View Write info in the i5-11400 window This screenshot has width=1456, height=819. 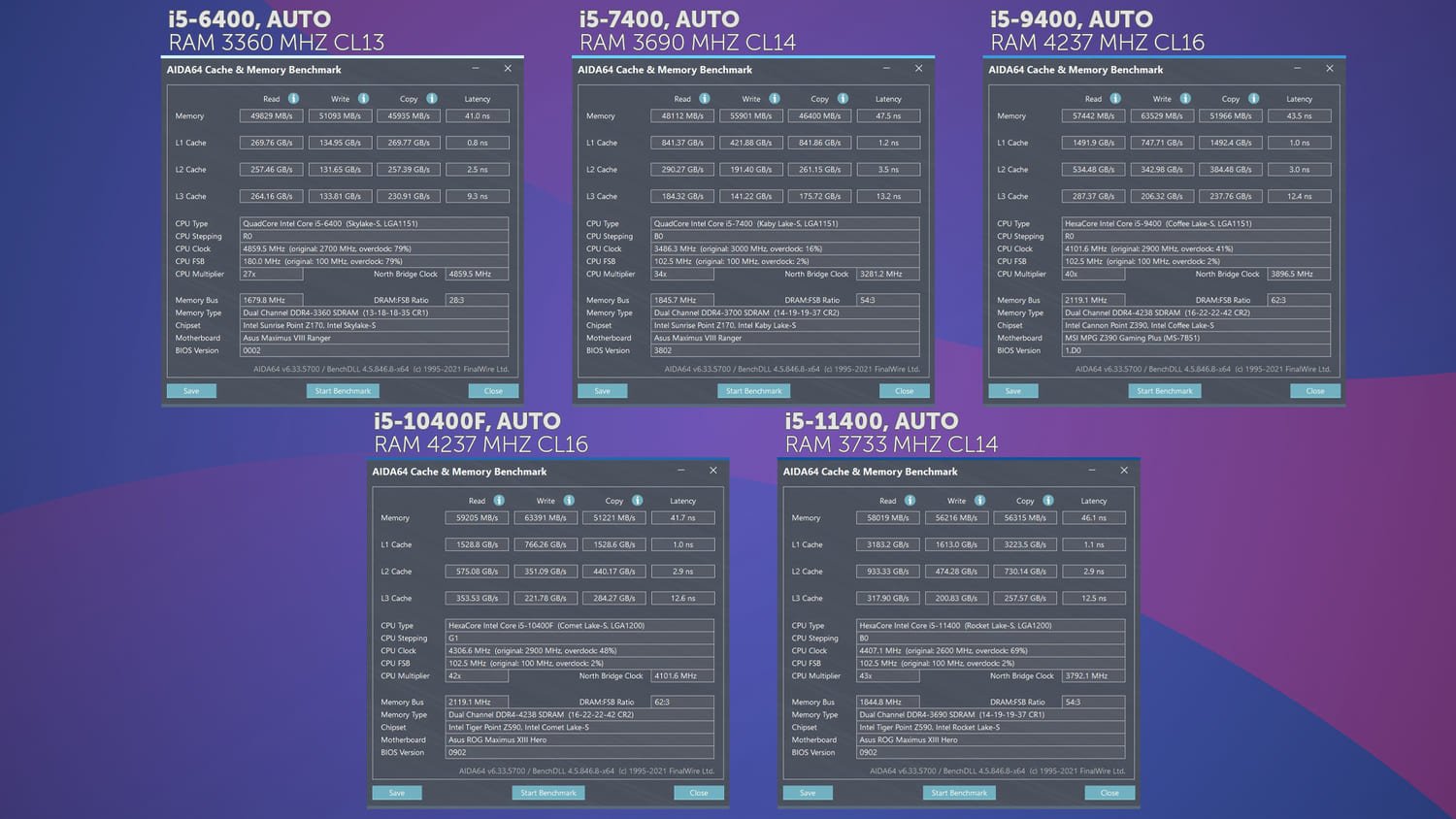(x=979, y=500)
